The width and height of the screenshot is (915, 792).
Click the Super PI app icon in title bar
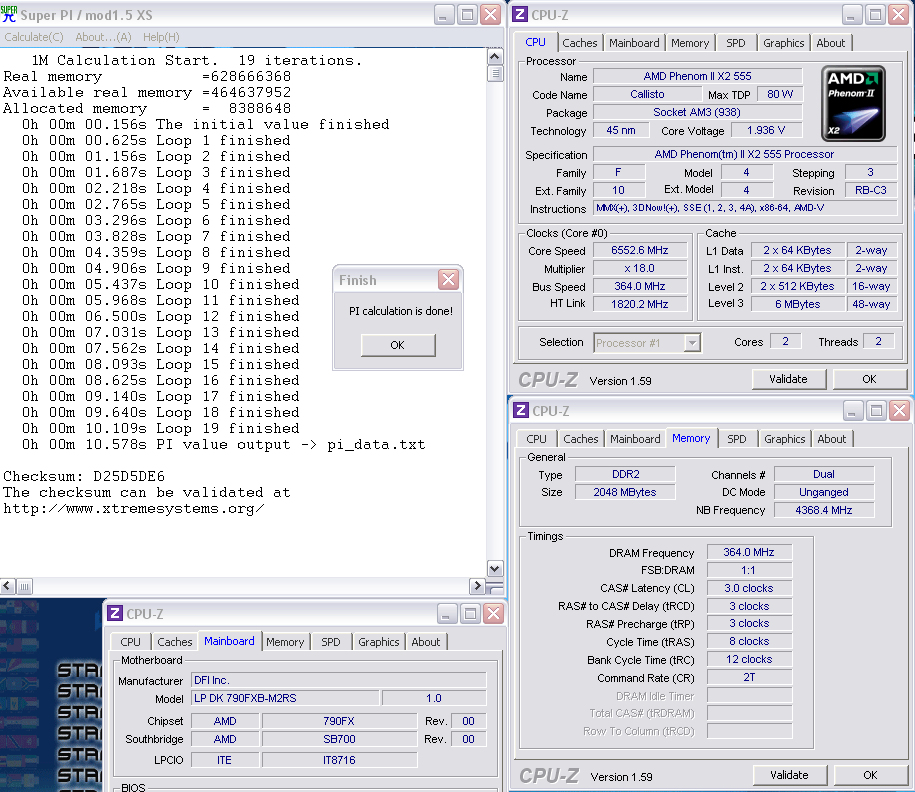(9, 14)
